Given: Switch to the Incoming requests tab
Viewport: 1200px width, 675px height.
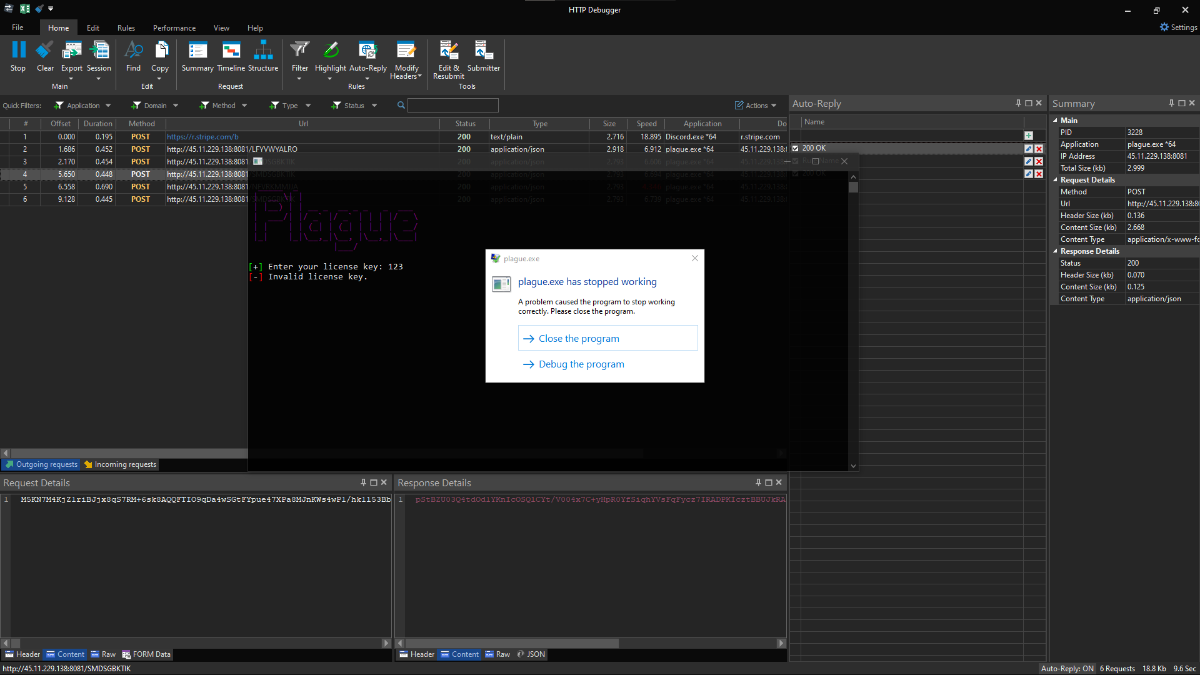Looking at the screenshot, I should tap(120, 465).
